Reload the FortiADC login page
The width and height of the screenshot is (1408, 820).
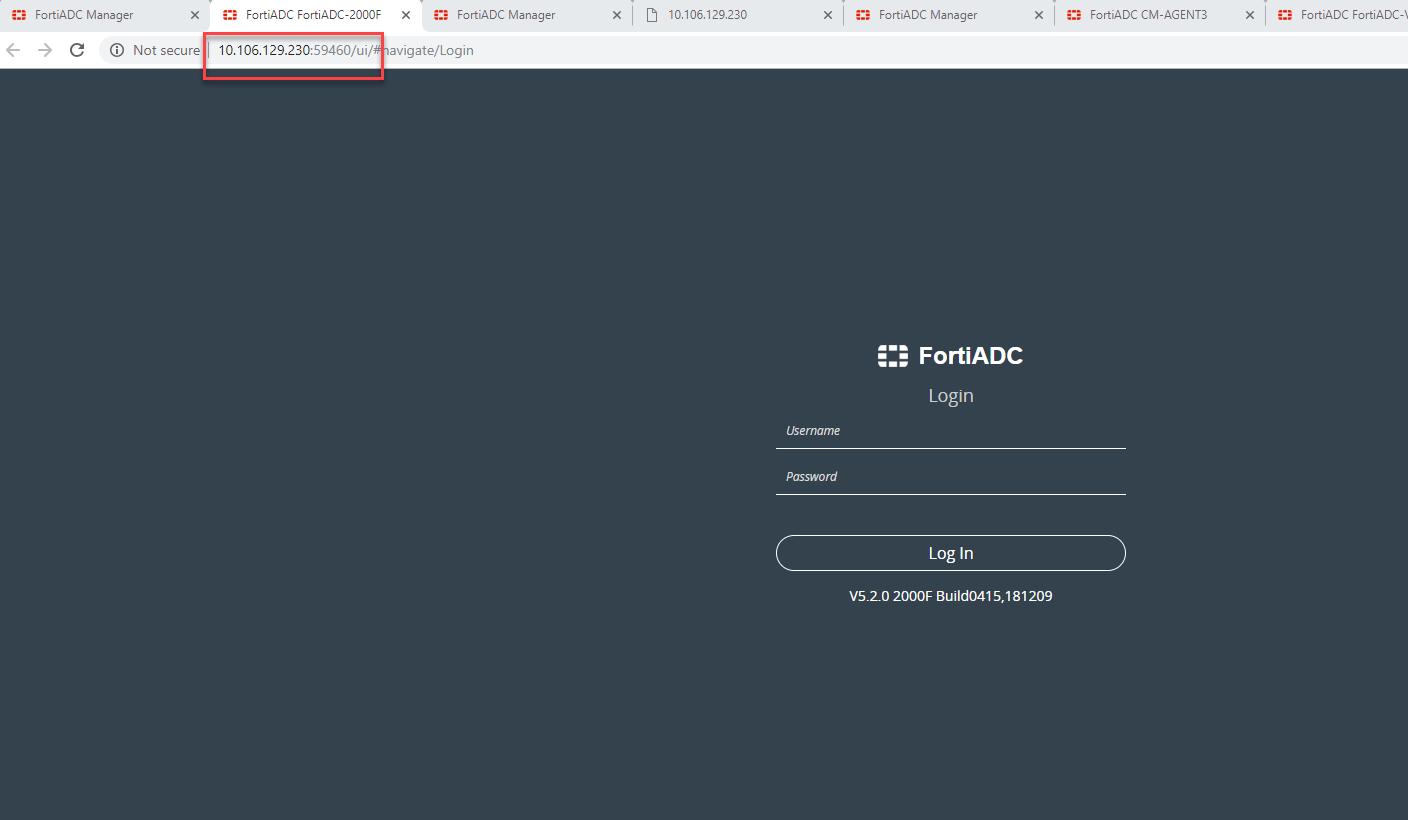pyautogui.click(x=77, y=50)
